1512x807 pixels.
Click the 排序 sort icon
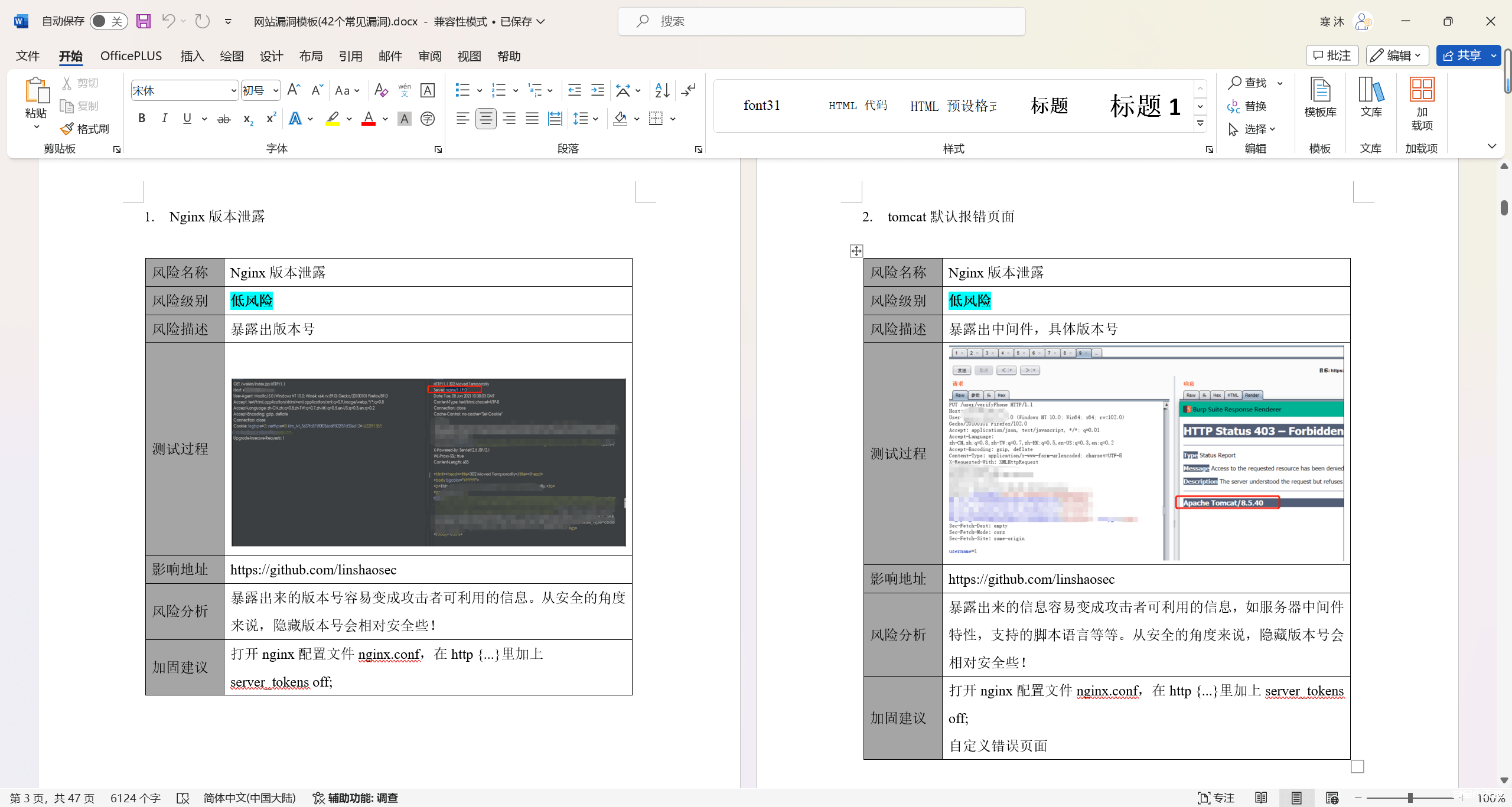[x=661, y=90]
